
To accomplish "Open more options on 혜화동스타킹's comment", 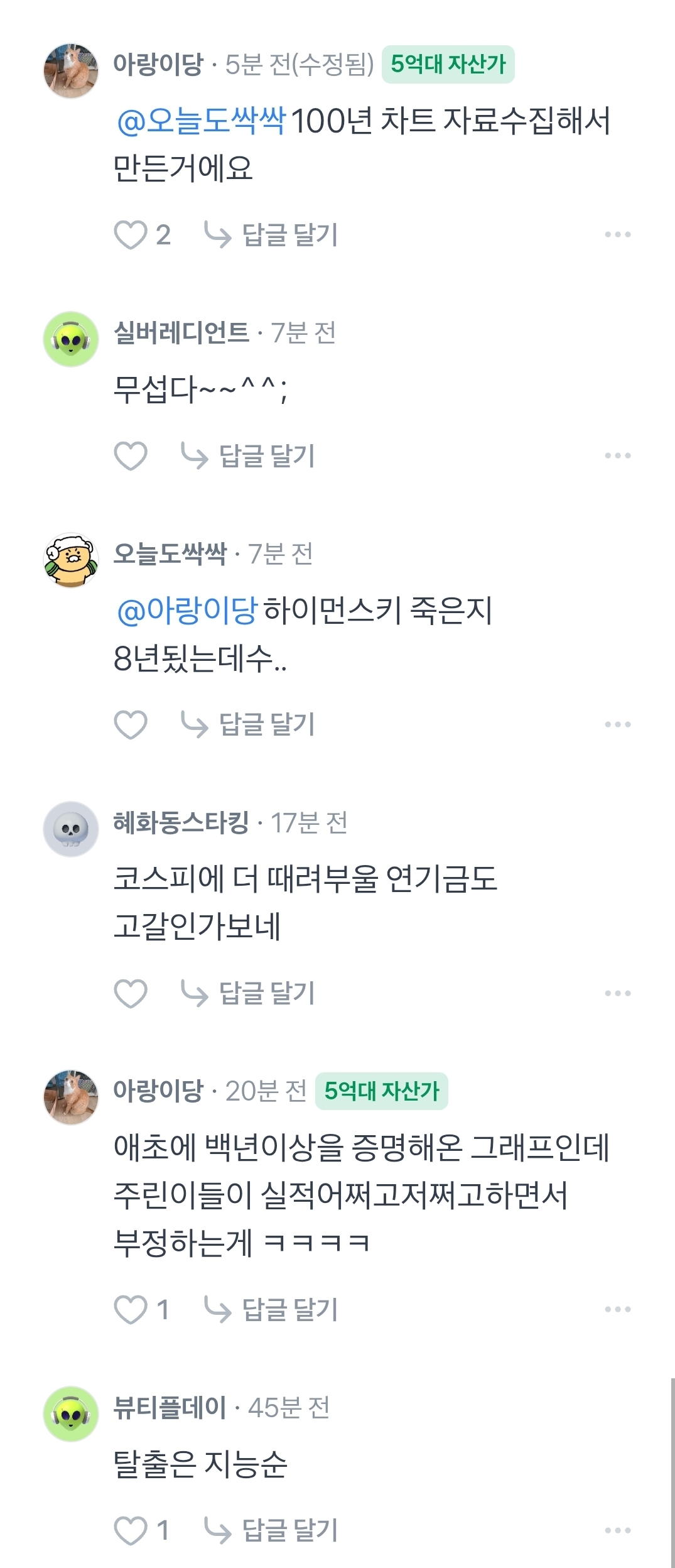I will coord(617,993).
